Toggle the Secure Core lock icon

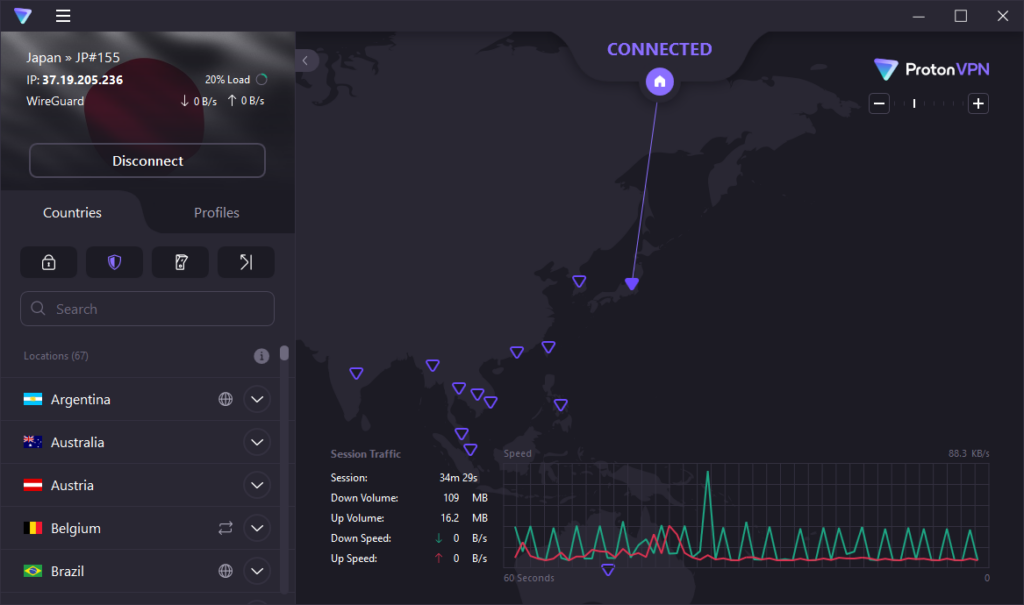tap(49, 263)
